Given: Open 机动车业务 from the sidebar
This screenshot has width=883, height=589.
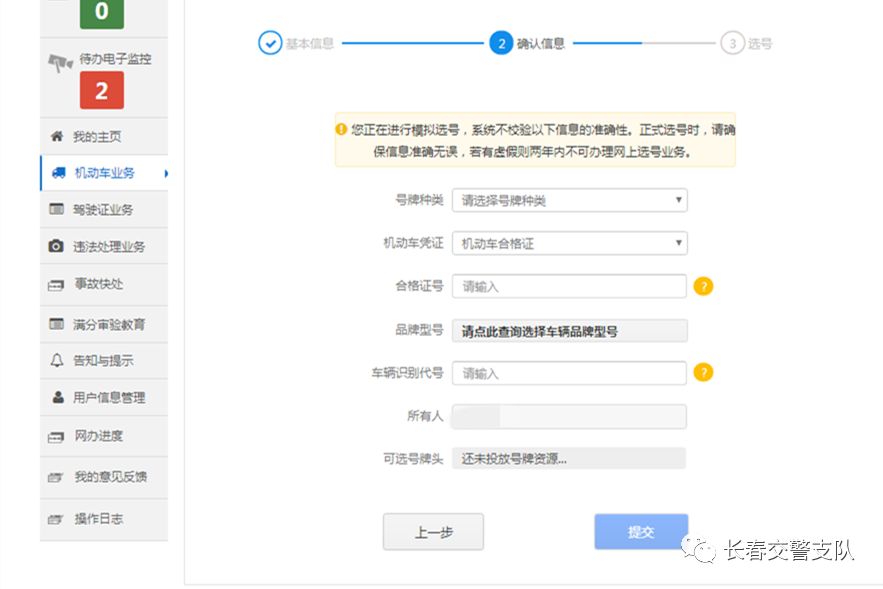Looking at the screenshot, I should (95, 171).
